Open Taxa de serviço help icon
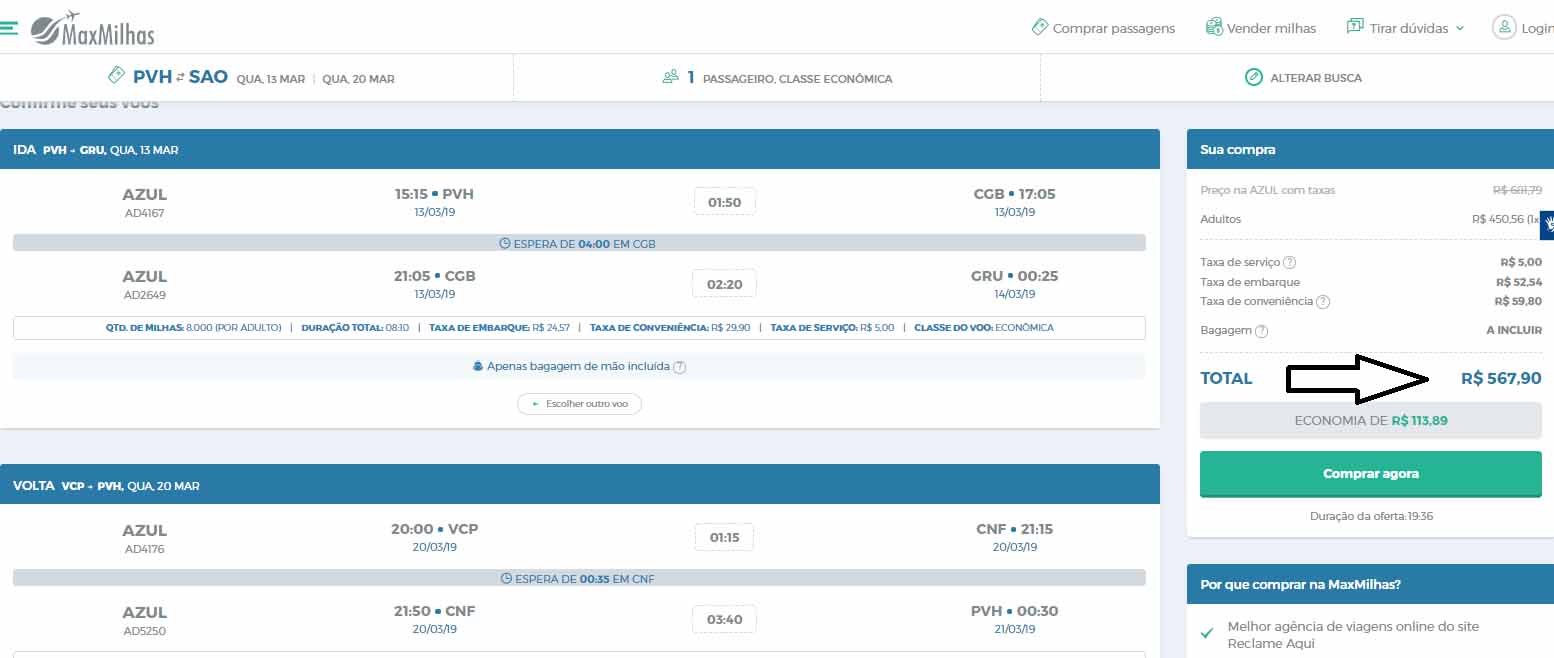The width and height of the screenshot is (1554, 658). coord(1290,263)
